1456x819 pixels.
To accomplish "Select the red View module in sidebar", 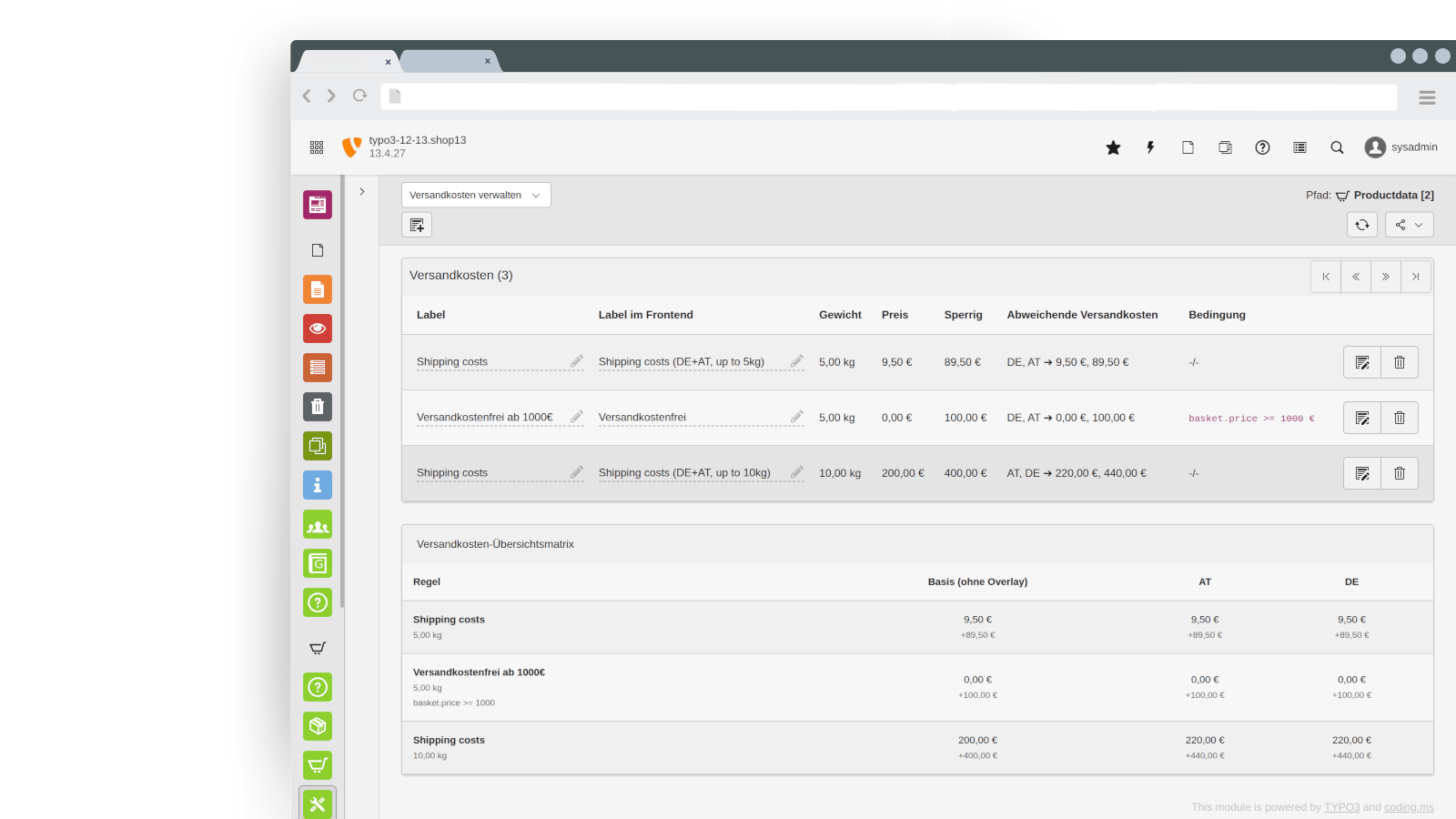I will (317, 329).
